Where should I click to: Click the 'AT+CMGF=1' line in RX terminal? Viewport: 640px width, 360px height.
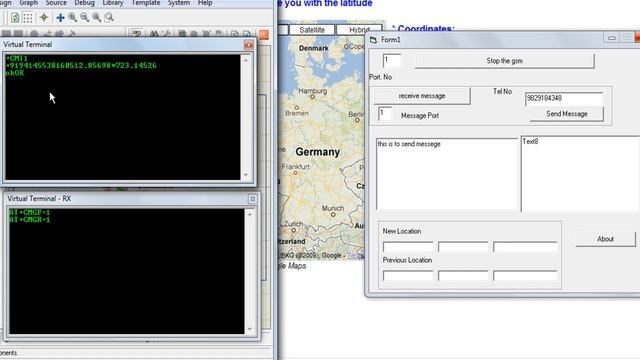pos(29,212)
